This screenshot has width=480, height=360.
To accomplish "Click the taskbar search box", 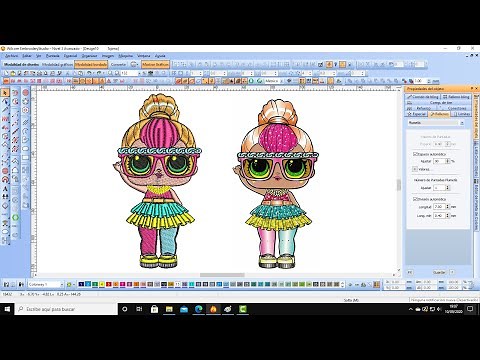I will click(x=66, y=309).
